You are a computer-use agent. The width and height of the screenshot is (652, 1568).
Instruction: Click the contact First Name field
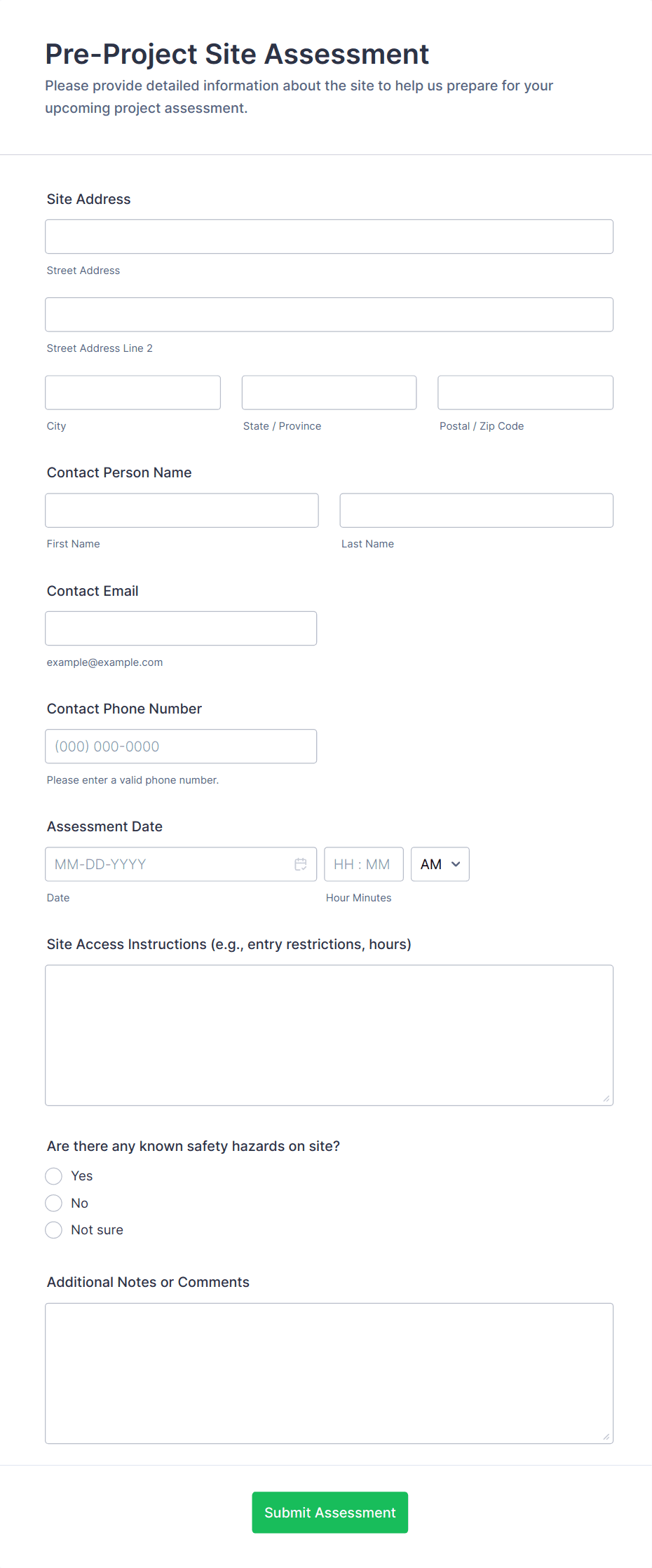tap(181, 510)
